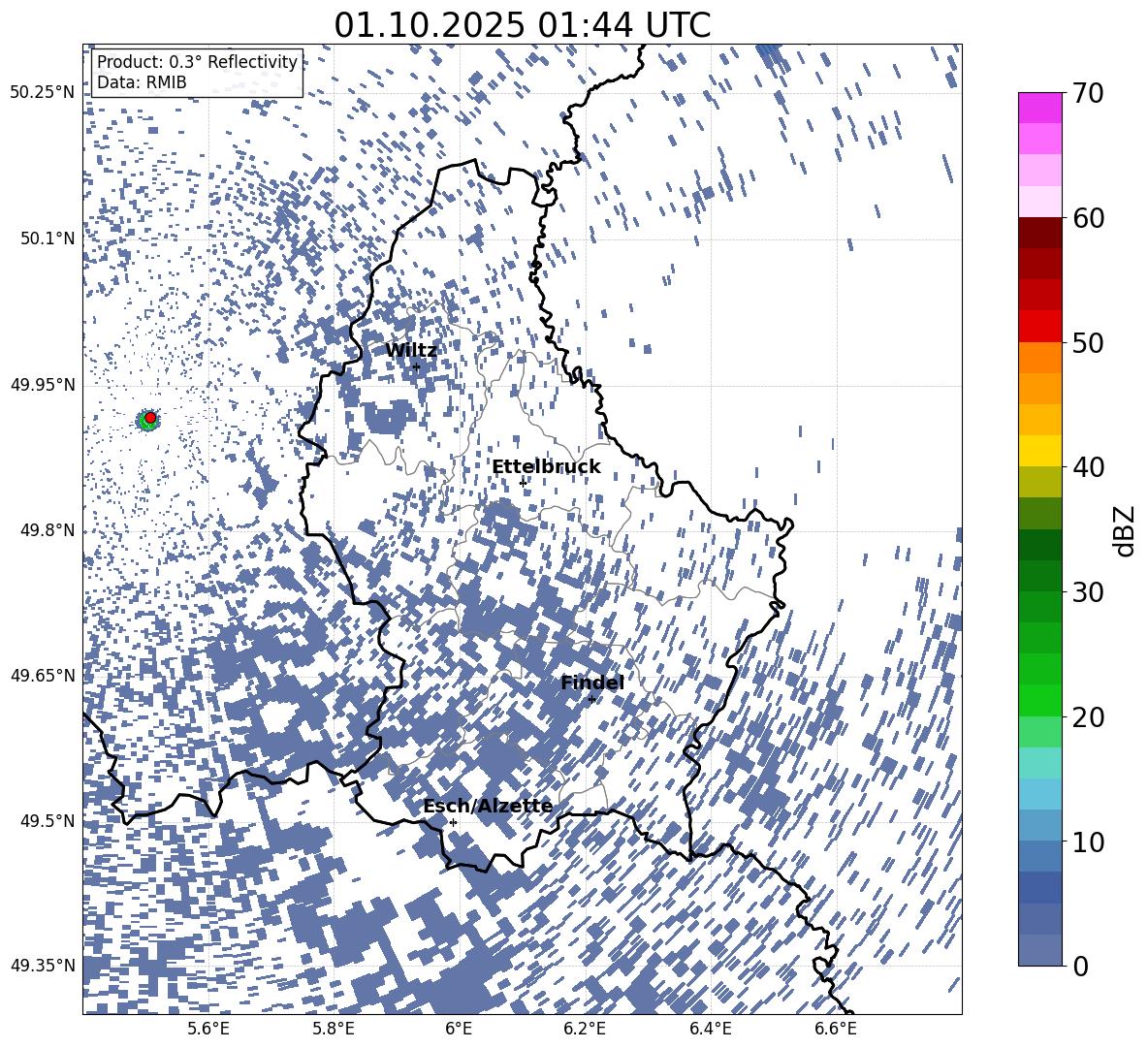1148x1048 pixels.
Task: Click the red radar site marker
Action: [150, 417]
